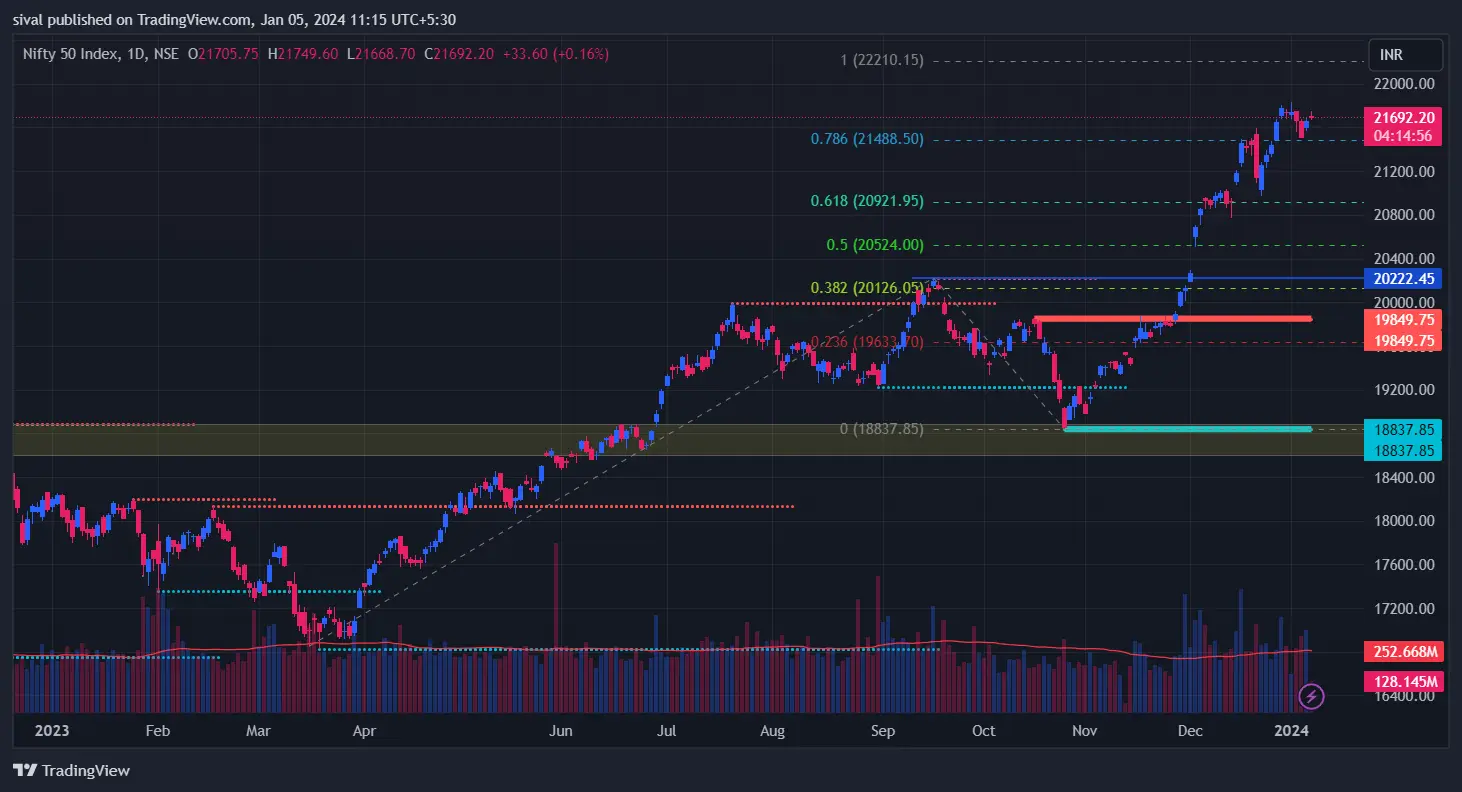
Task: Click the 21200.00 price axis label
Action: pyautogui.click(x=1403, y=172)
